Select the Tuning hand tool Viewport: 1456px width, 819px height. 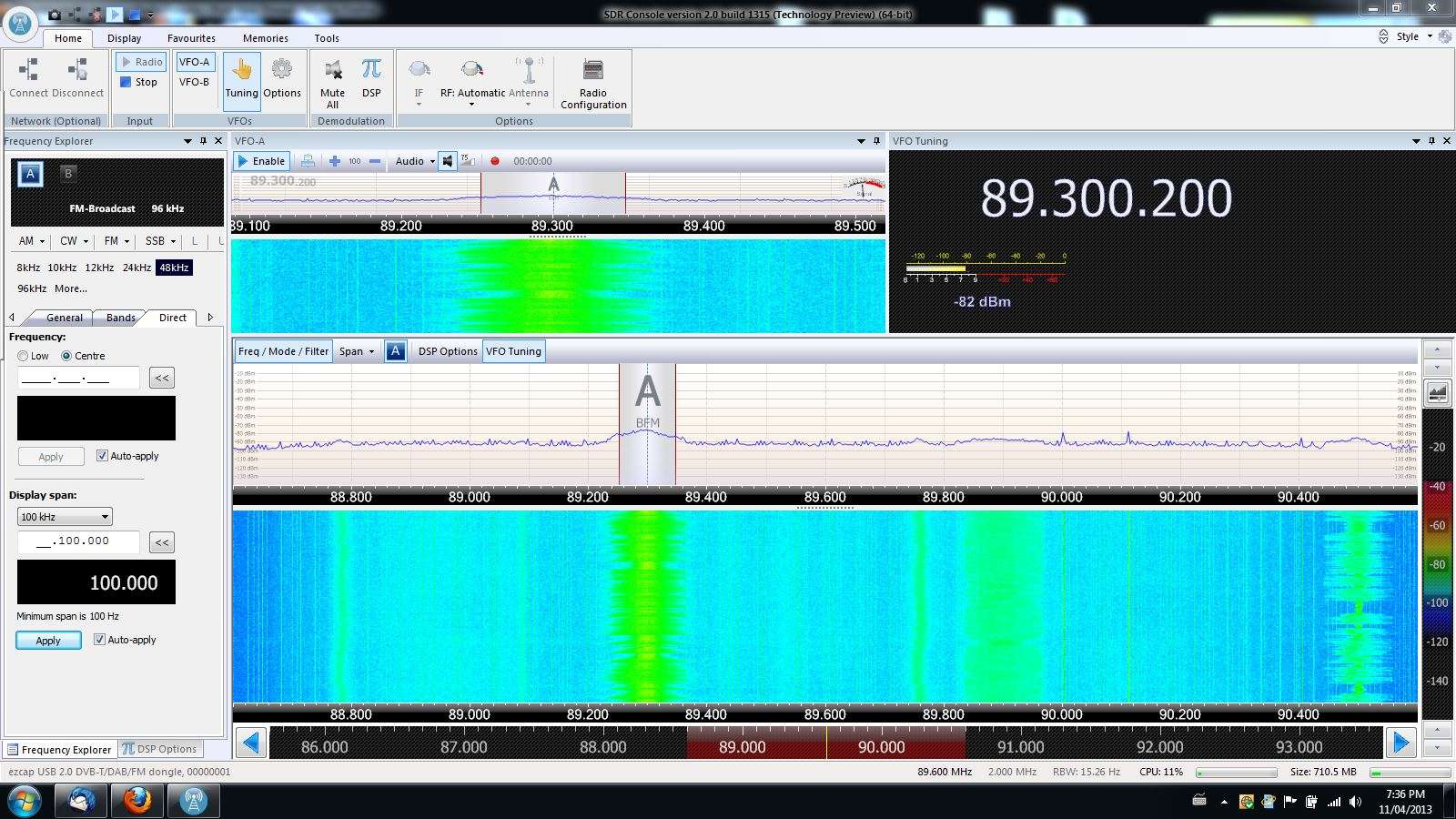[x=241, y=76]
